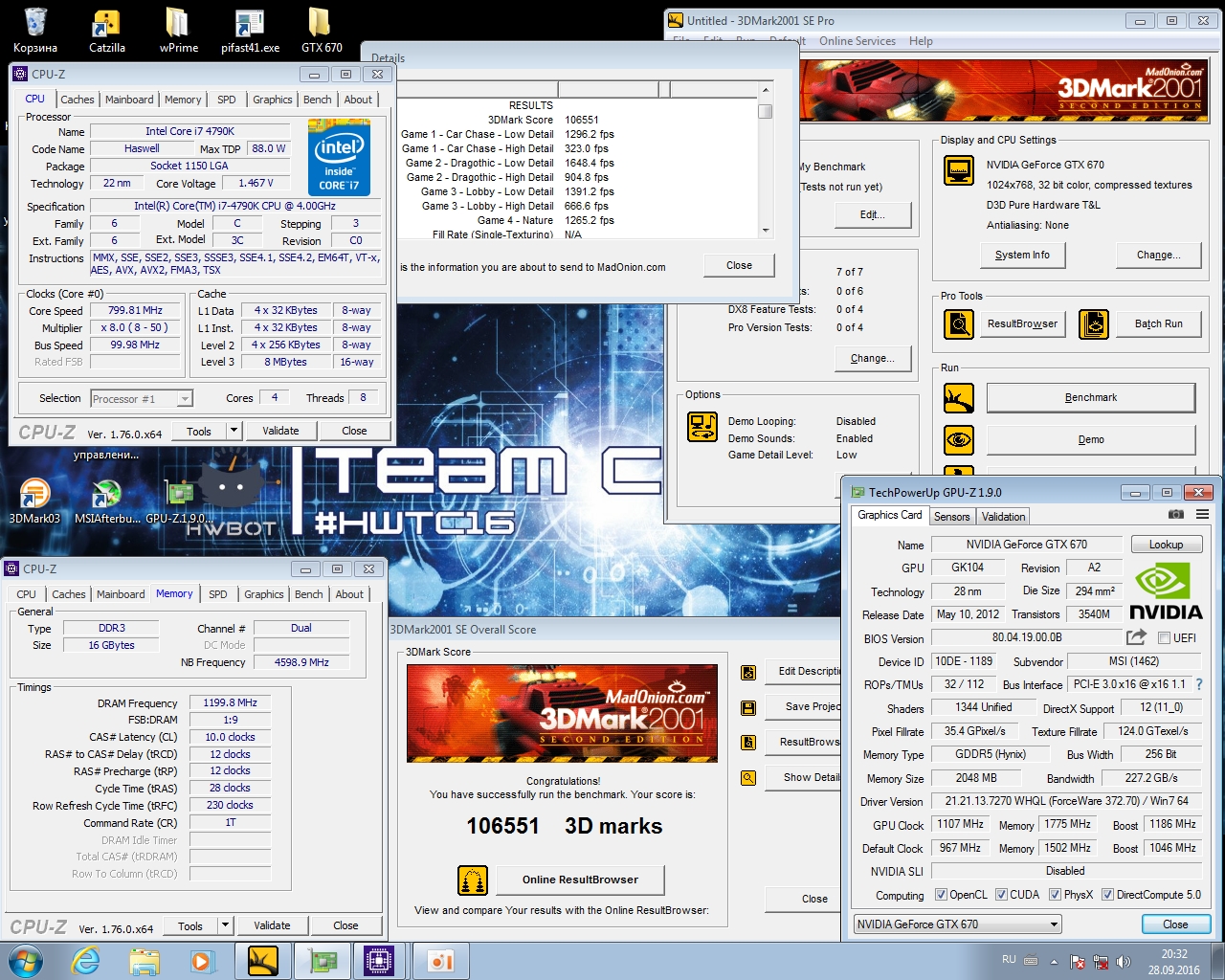The height and width of the screenshot is (980, 1225).
Task: Click the GPU-Z screenshot camera icon
Action: point(1176,515)
